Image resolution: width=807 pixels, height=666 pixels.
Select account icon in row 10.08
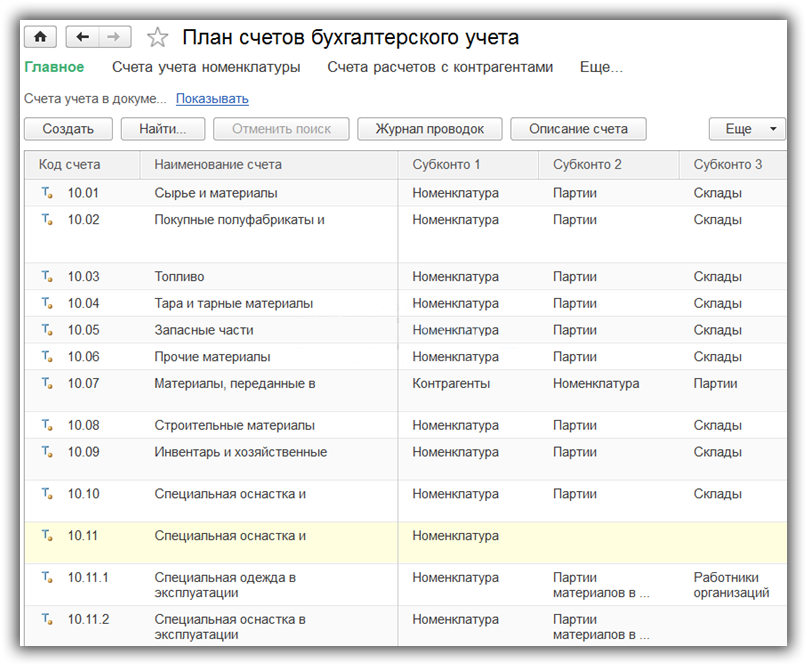47,426
